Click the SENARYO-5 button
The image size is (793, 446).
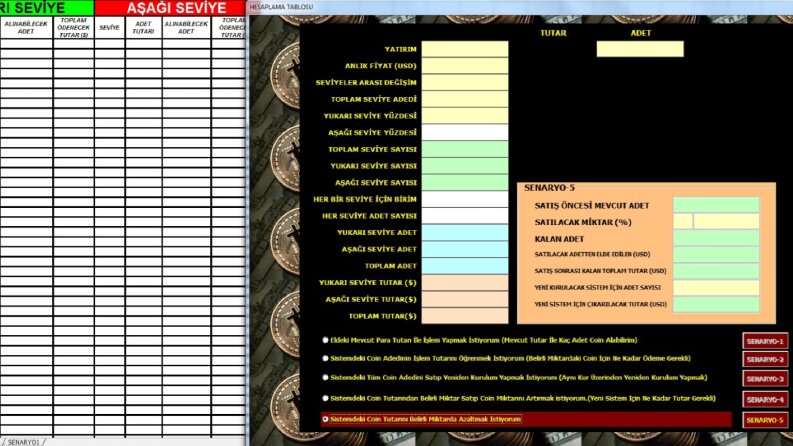click(765, 420)
